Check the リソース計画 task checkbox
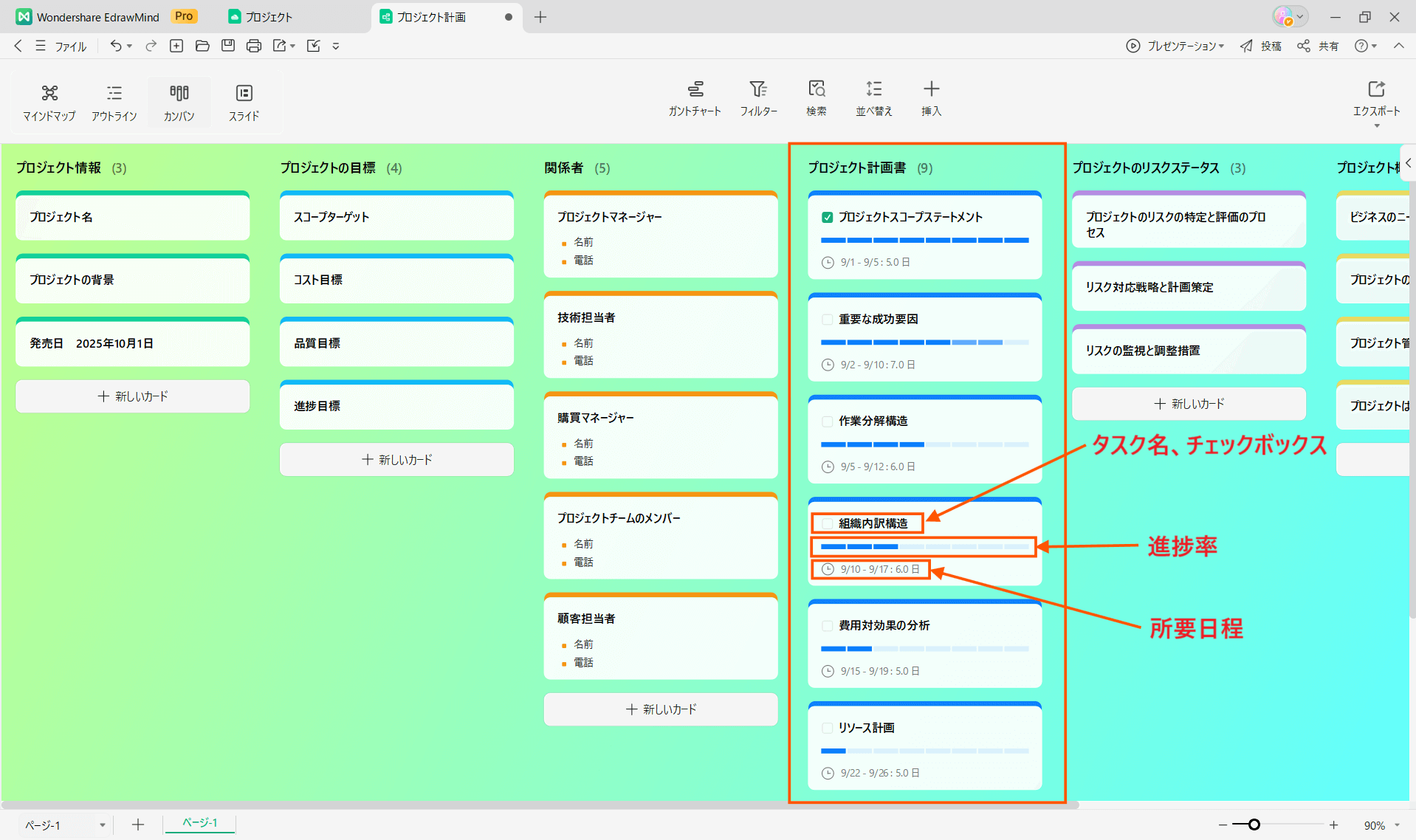The image size is (1416, 840). click(828, 728)
